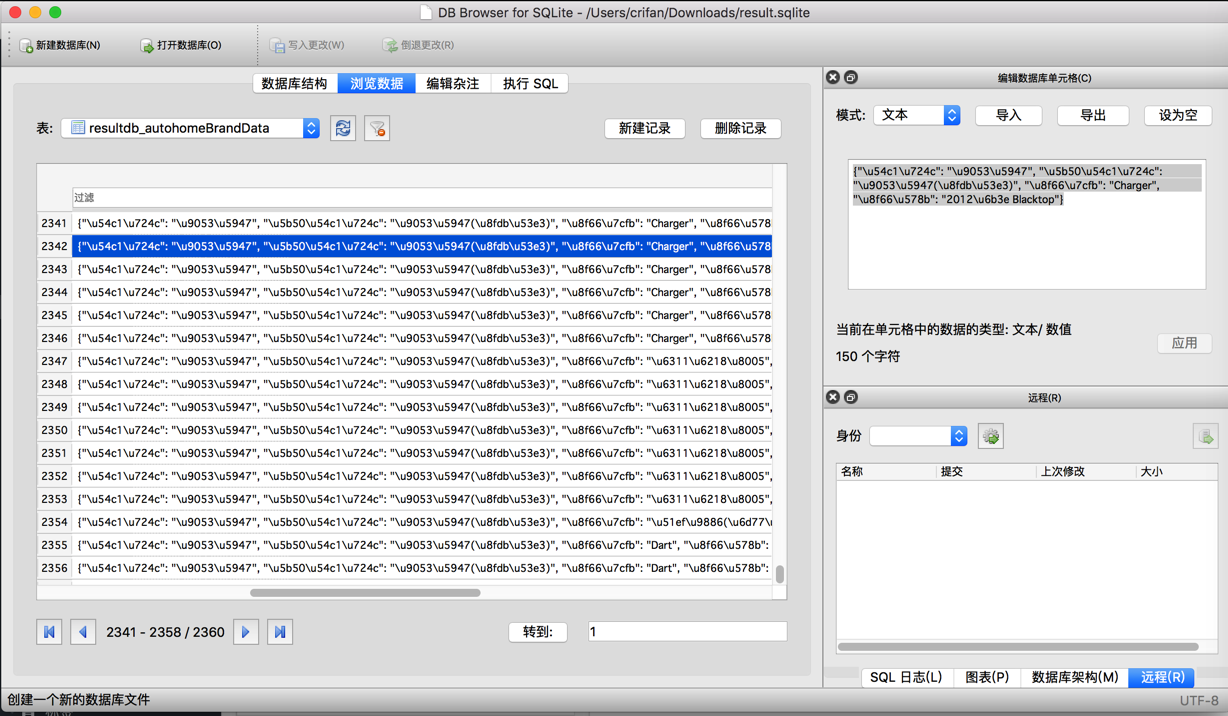The height and width of the screenshot is (716, 1228).
Task: Open the cell edit mode (模式) dropdown
Action: (917, 115)
